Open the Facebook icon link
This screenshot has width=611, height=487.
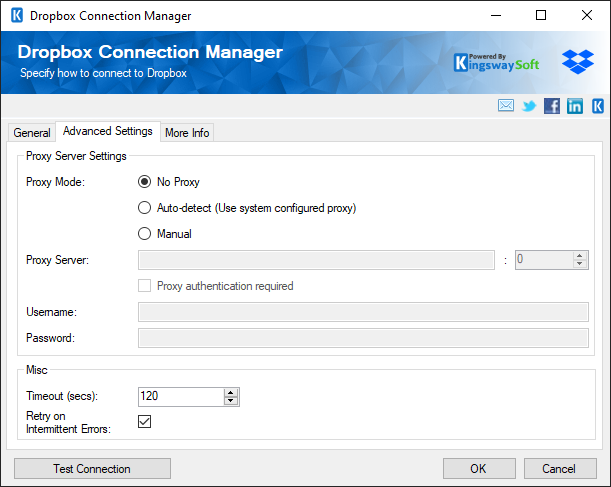[552, 106]
